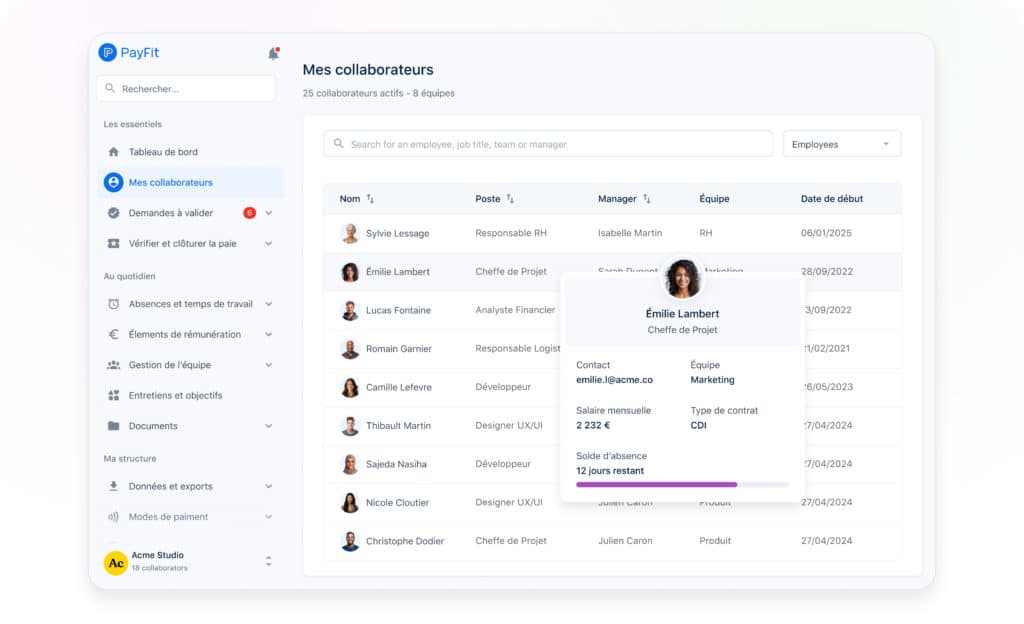Screen dimensions: 1024x624
Task: Open the Employees filter dropdown
Action: pos(841,144)
